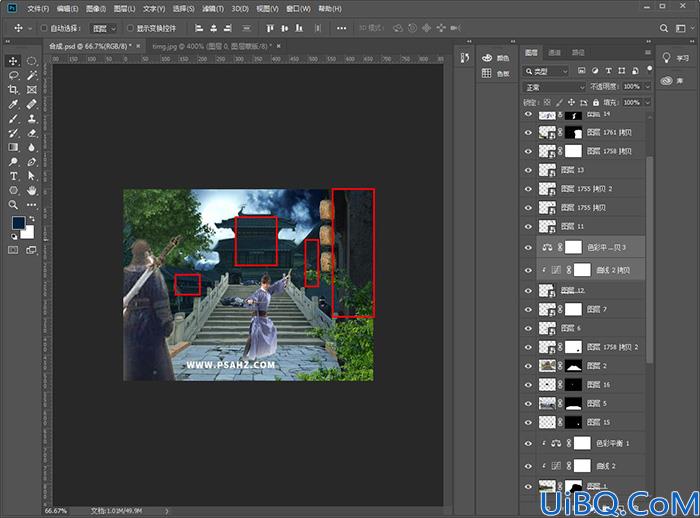Open the 编辑(E) menu
Image resolution: width=700 pixels, height=518 pixels.
[x=67, y=8]
